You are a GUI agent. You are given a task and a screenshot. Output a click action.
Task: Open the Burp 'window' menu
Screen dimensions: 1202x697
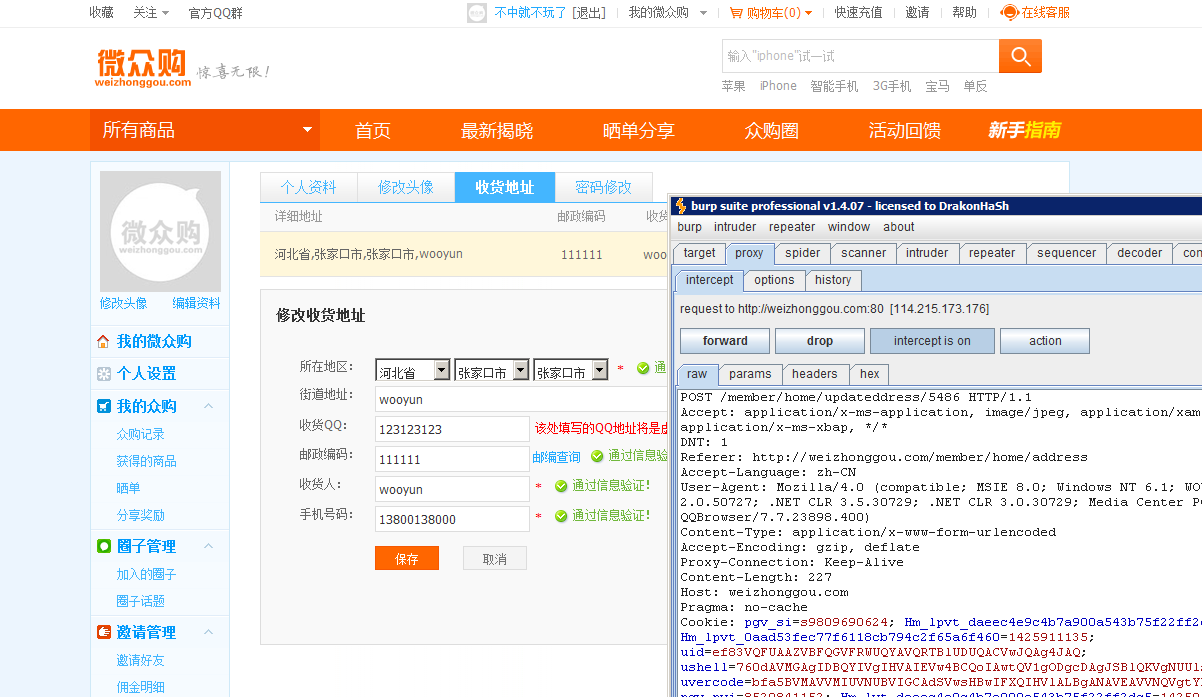(849, 227)
